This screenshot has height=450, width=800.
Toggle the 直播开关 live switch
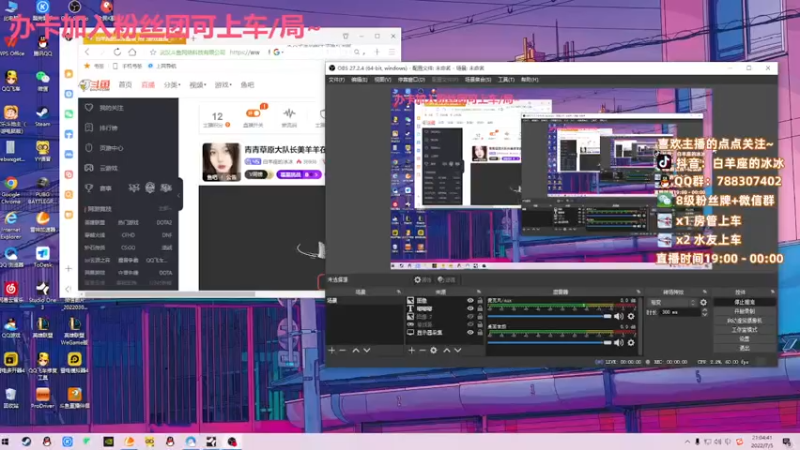point(253,113)
